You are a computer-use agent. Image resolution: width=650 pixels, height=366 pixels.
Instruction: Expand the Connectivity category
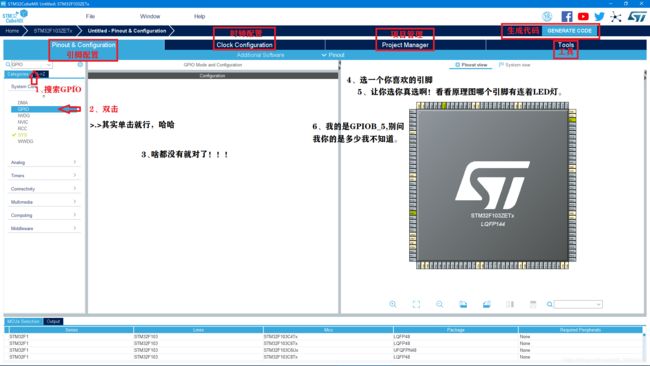(44, 189)
